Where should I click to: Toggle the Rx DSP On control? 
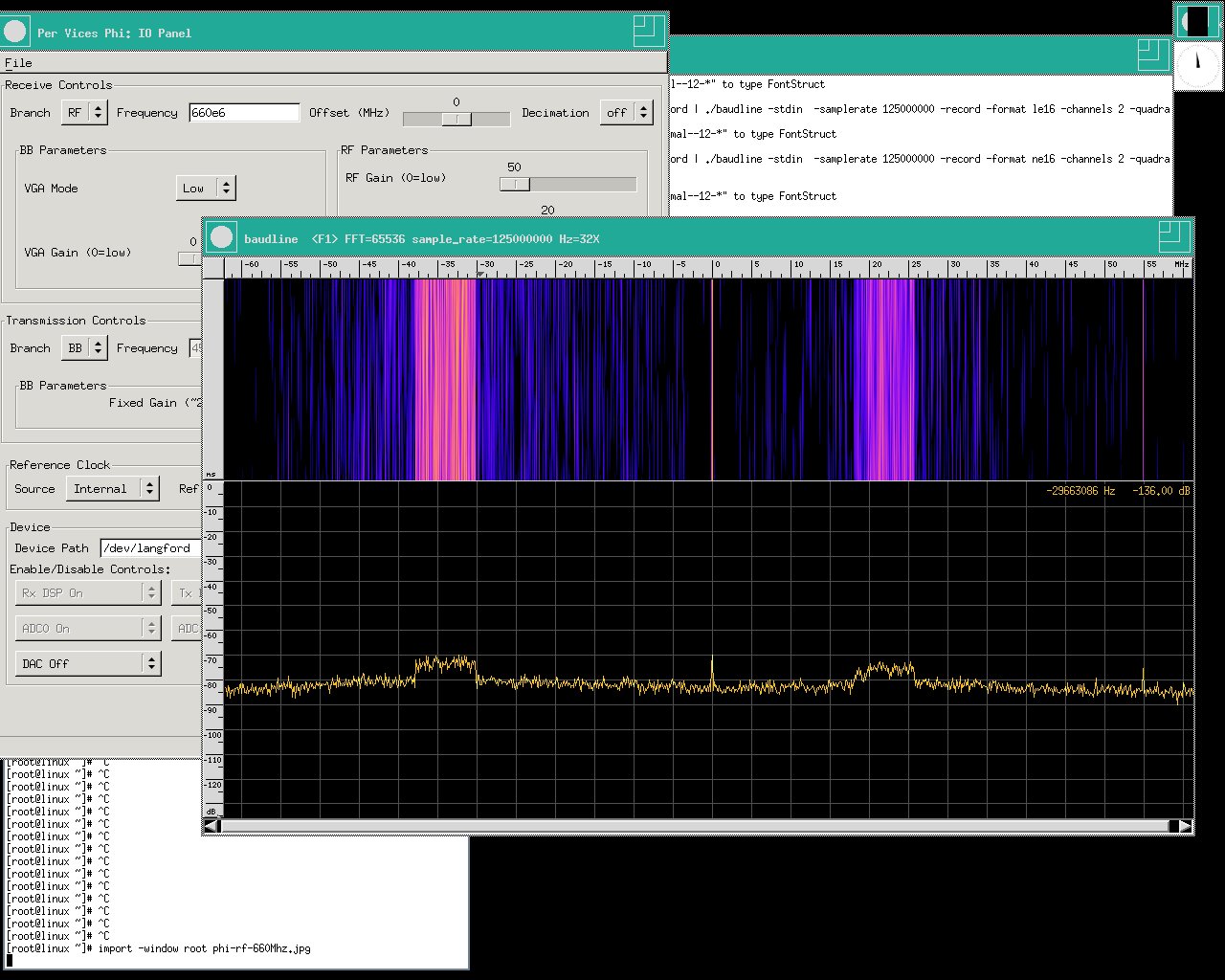87,592
